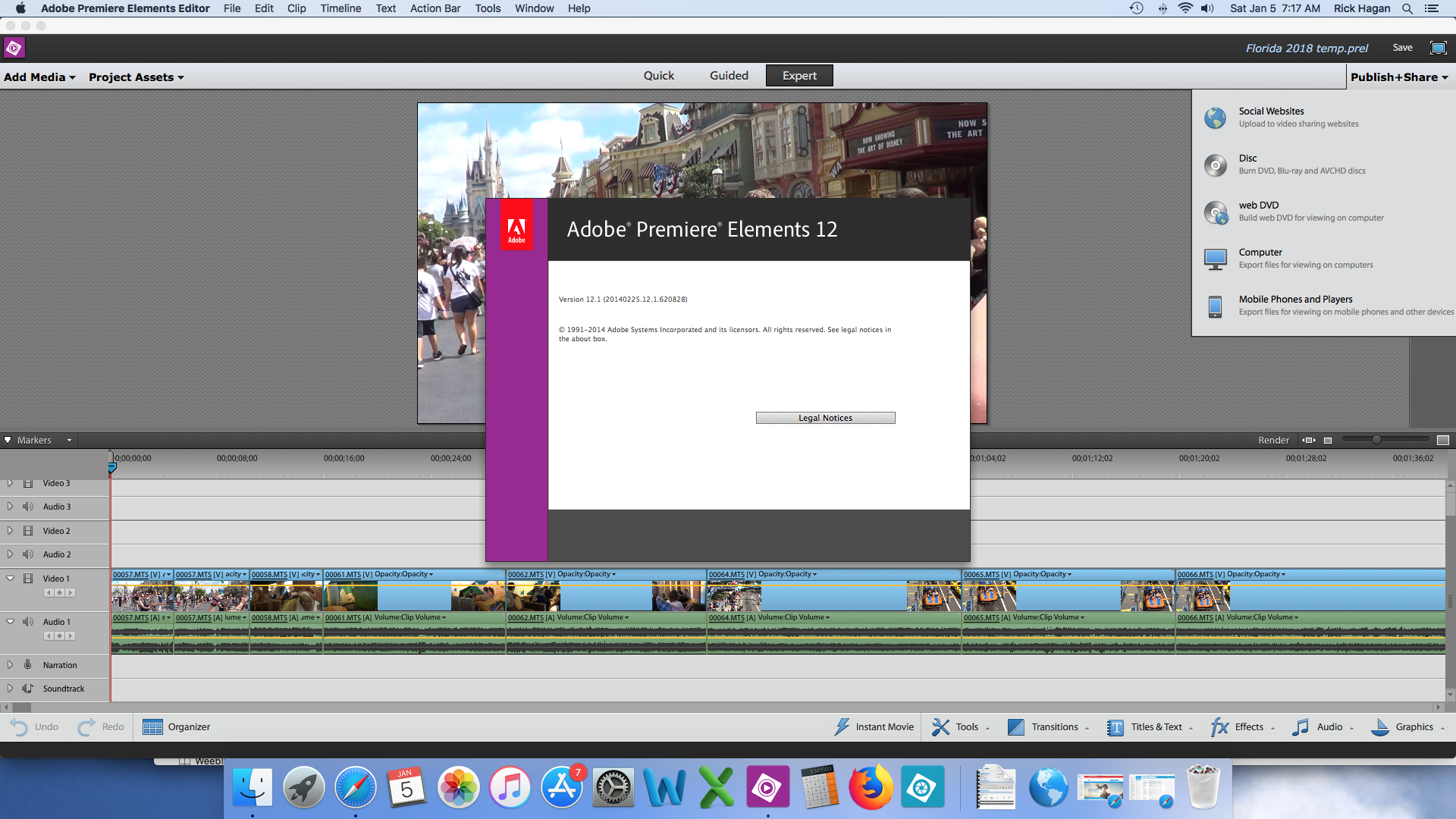Click the Video 3 filmstrip icon
The width and height of the screenshot is (1456, 819).
[x=28, y=483]
